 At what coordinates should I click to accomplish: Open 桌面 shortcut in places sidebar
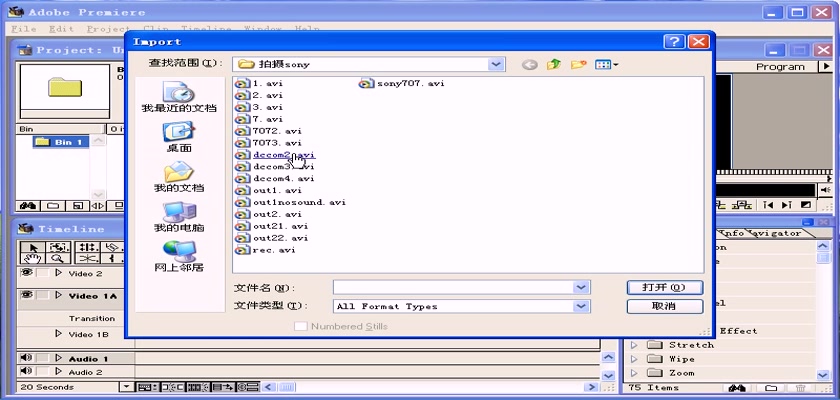[x=178, y=137]
